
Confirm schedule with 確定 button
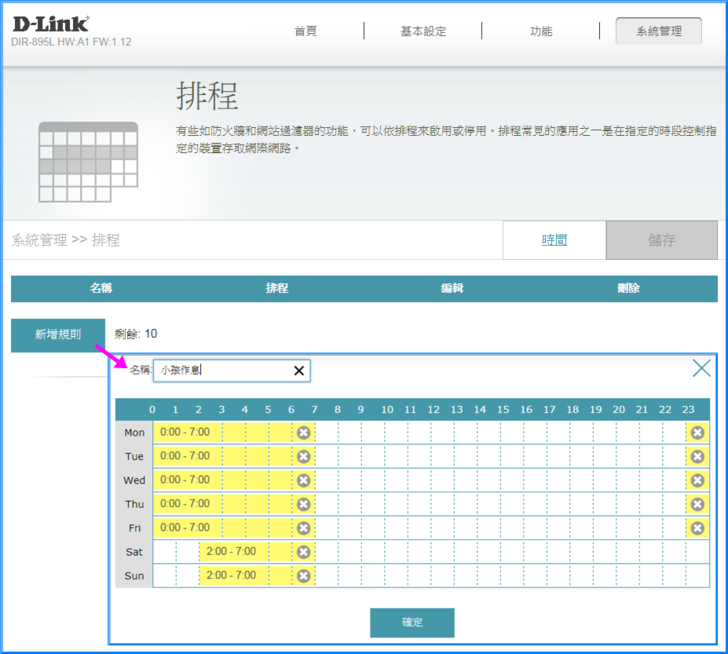412,622
